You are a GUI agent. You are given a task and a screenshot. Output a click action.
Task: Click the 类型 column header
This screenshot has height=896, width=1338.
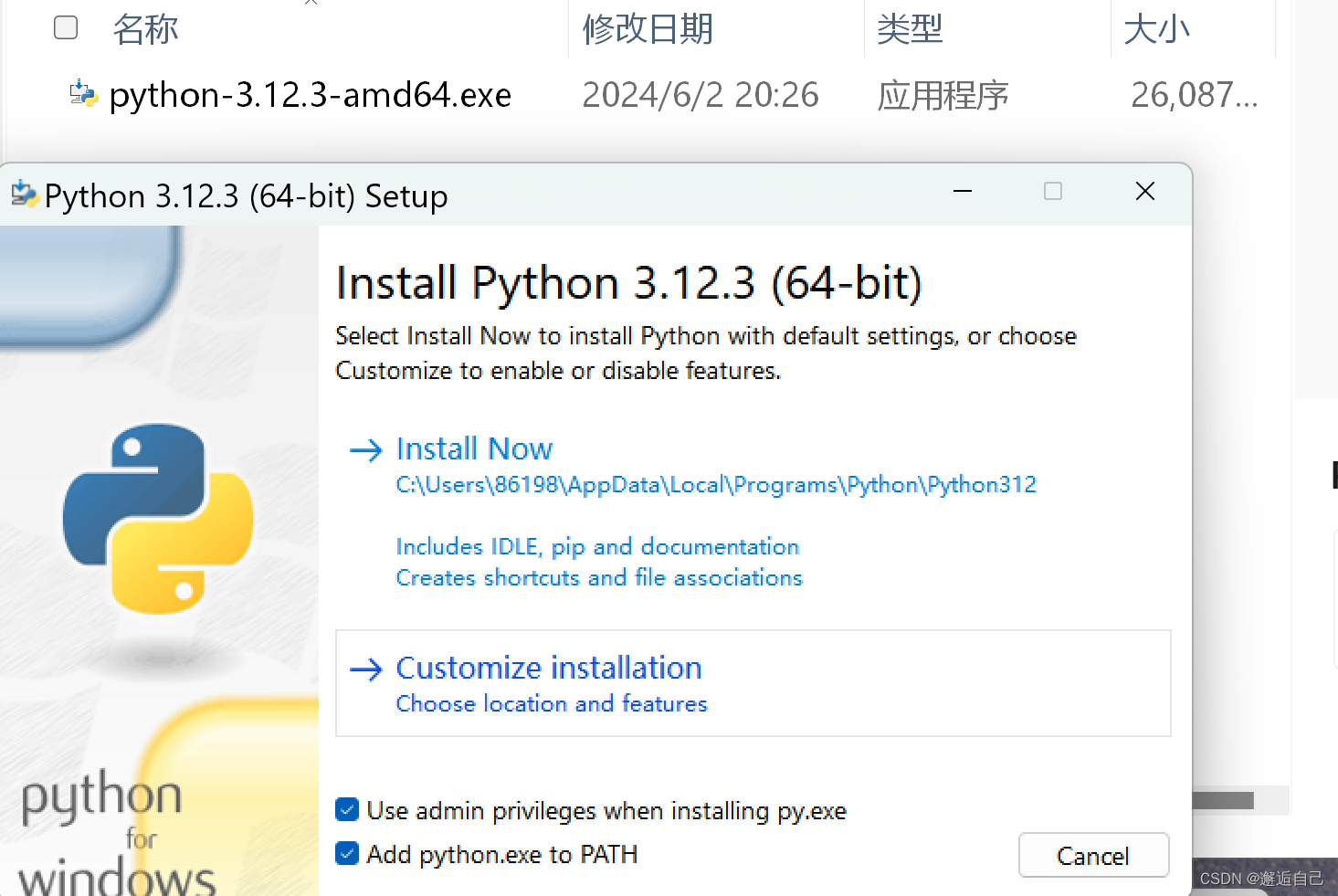pyautogui.click(x=910, y=29)
